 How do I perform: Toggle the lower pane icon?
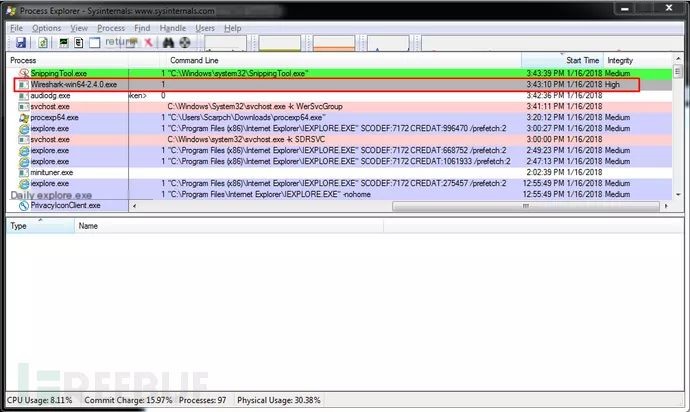point(95,42)
